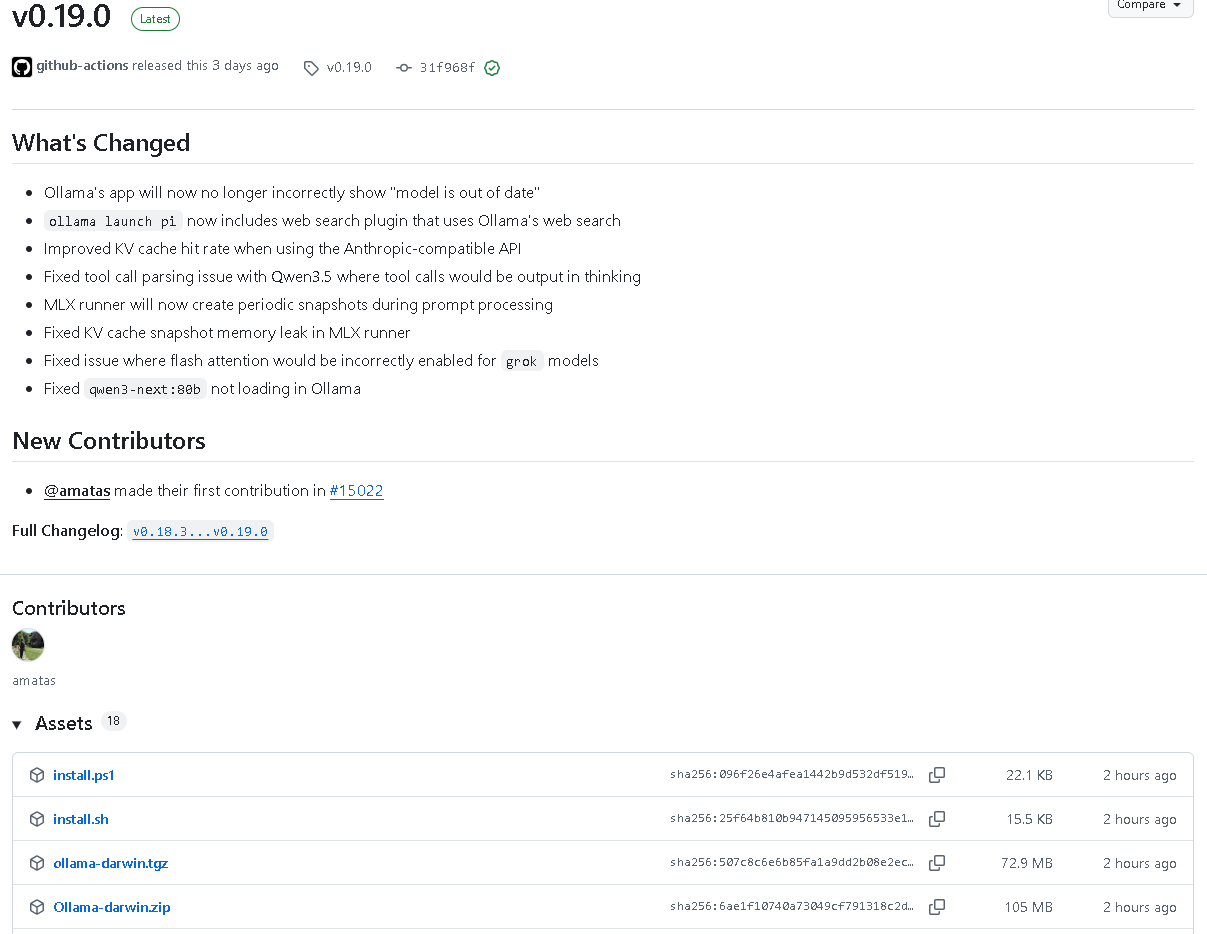Click the commit icon beside 31f968f
Viewport: 1207px width, 934px height.
point(404,68)
